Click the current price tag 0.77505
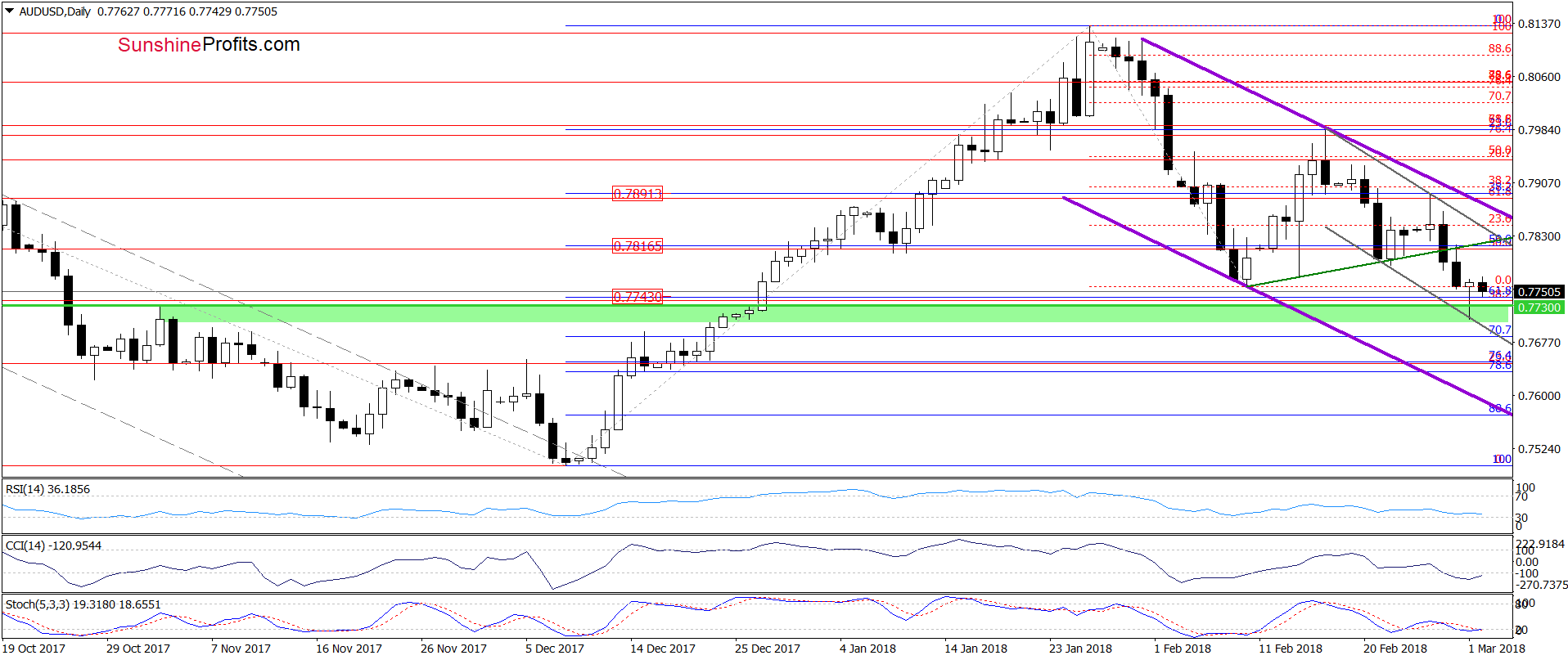This screenshot has height=660, width=1568. pos(1539,292)
